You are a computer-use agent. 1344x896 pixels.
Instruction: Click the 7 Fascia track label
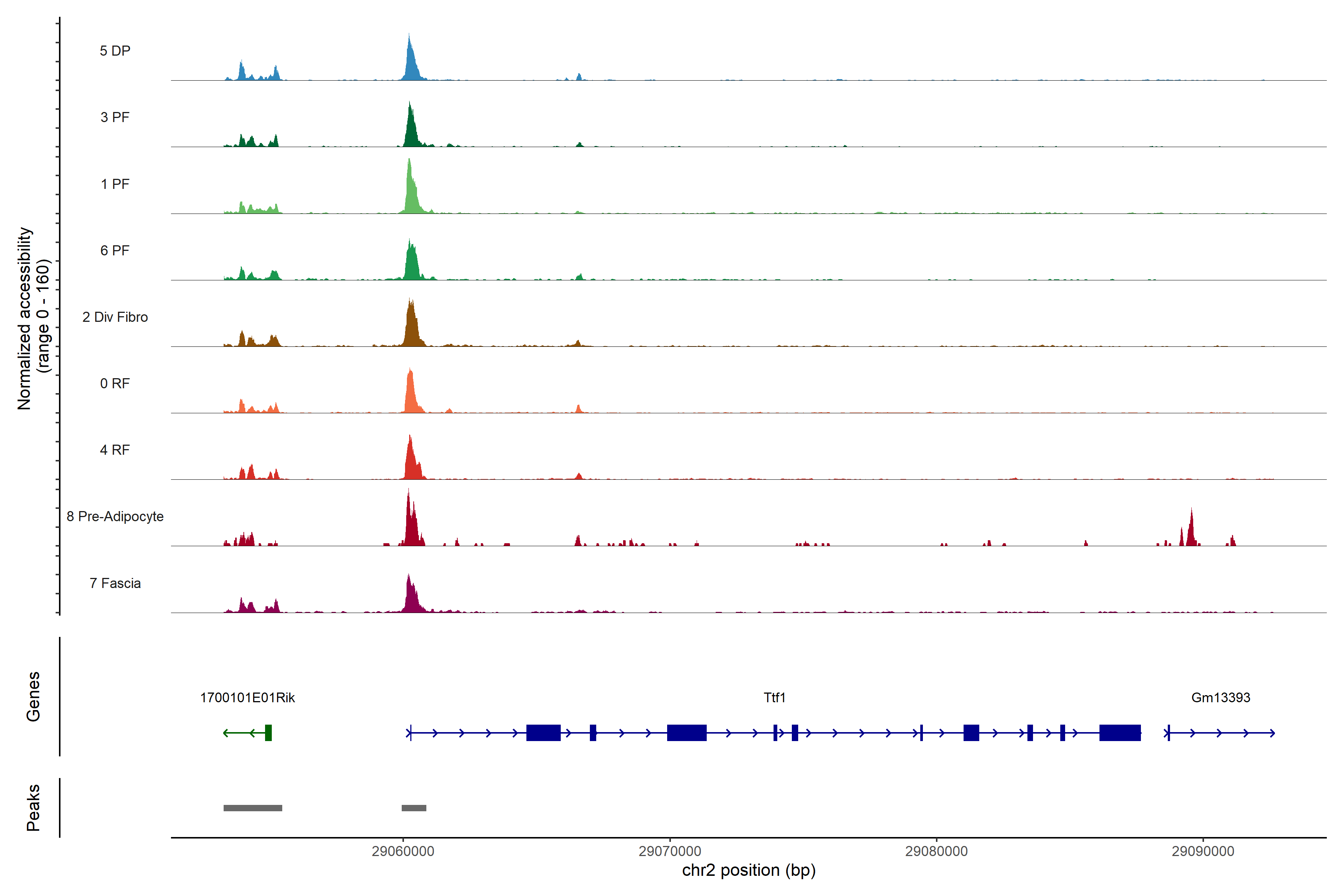(x=115, y=583)
